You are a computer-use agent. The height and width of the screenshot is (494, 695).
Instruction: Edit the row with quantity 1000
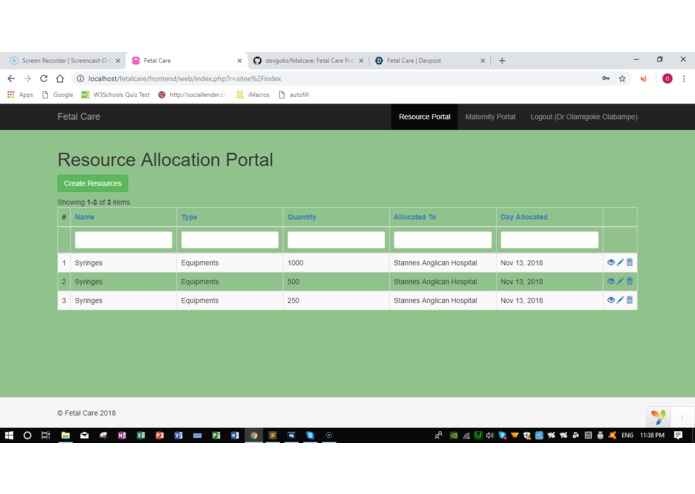click(620, 262)
